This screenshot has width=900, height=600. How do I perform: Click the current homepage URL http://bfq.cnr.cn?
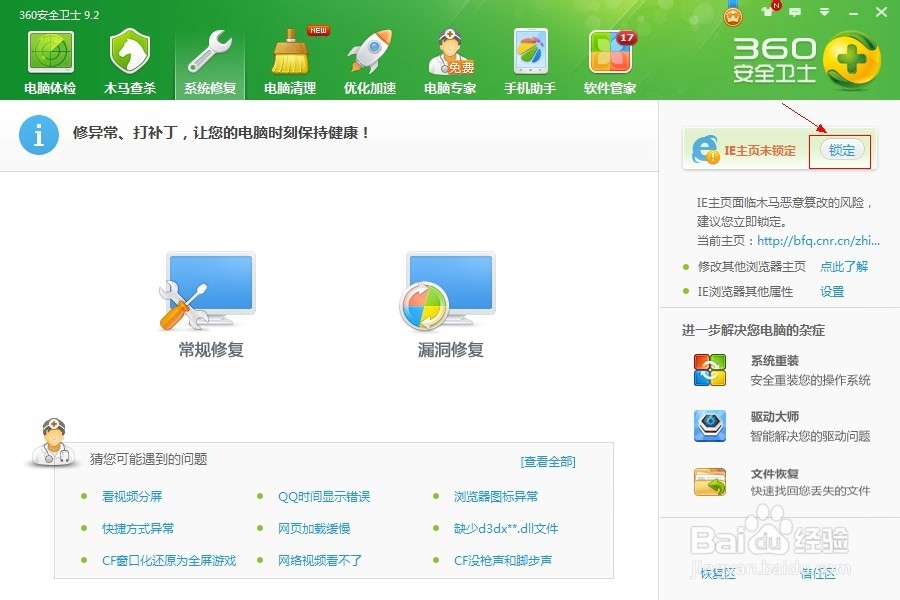click(820, 240)
